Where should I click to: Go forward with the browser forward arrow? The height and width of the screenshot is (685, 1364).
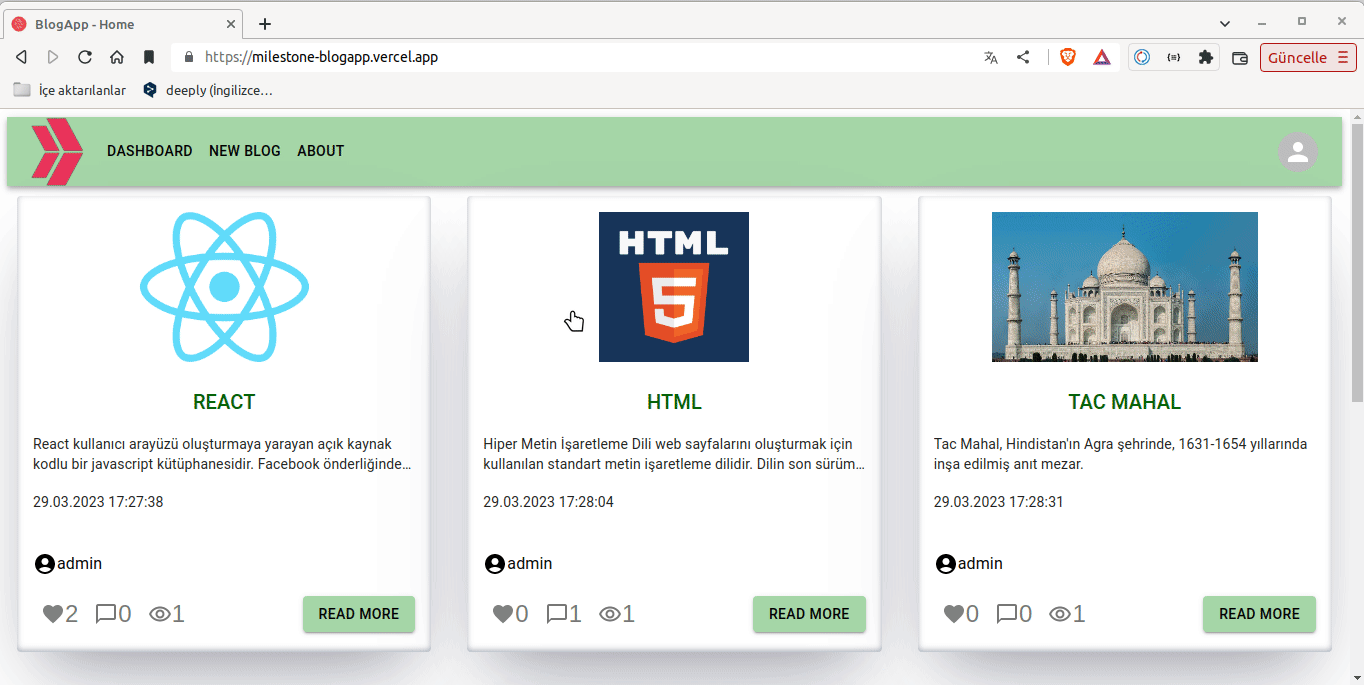click(x=53, y=57)
